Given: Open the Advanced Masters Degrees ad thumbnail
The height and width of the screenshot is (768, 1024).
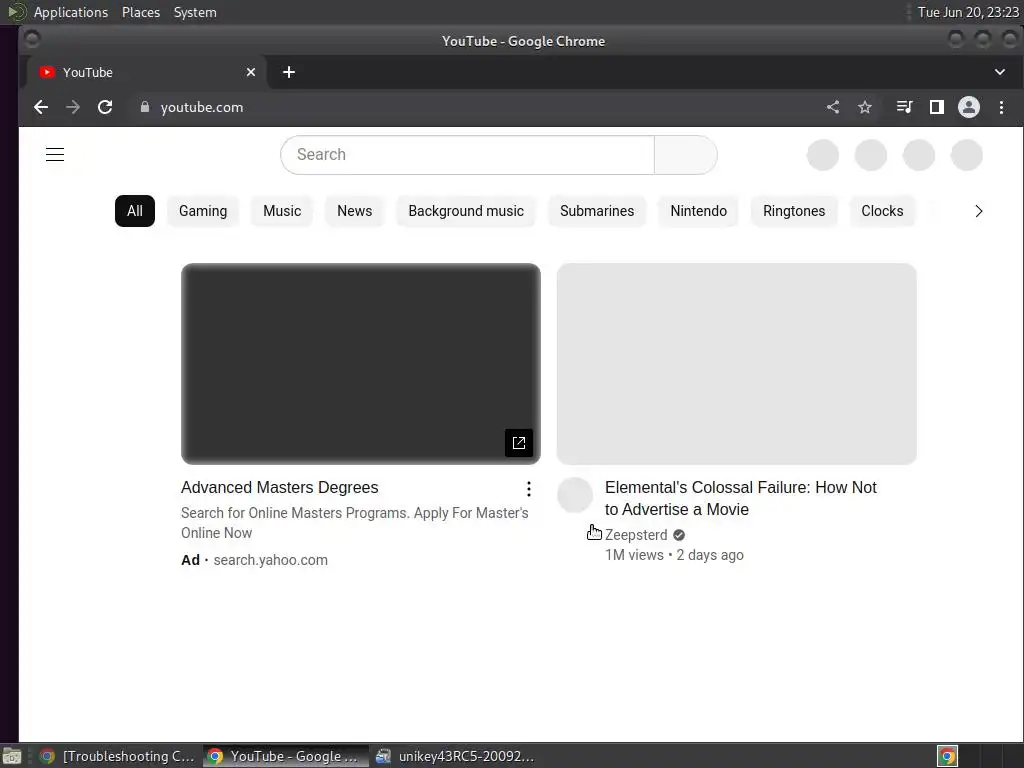Looking at the screenshot, I should tap(360, 364).
